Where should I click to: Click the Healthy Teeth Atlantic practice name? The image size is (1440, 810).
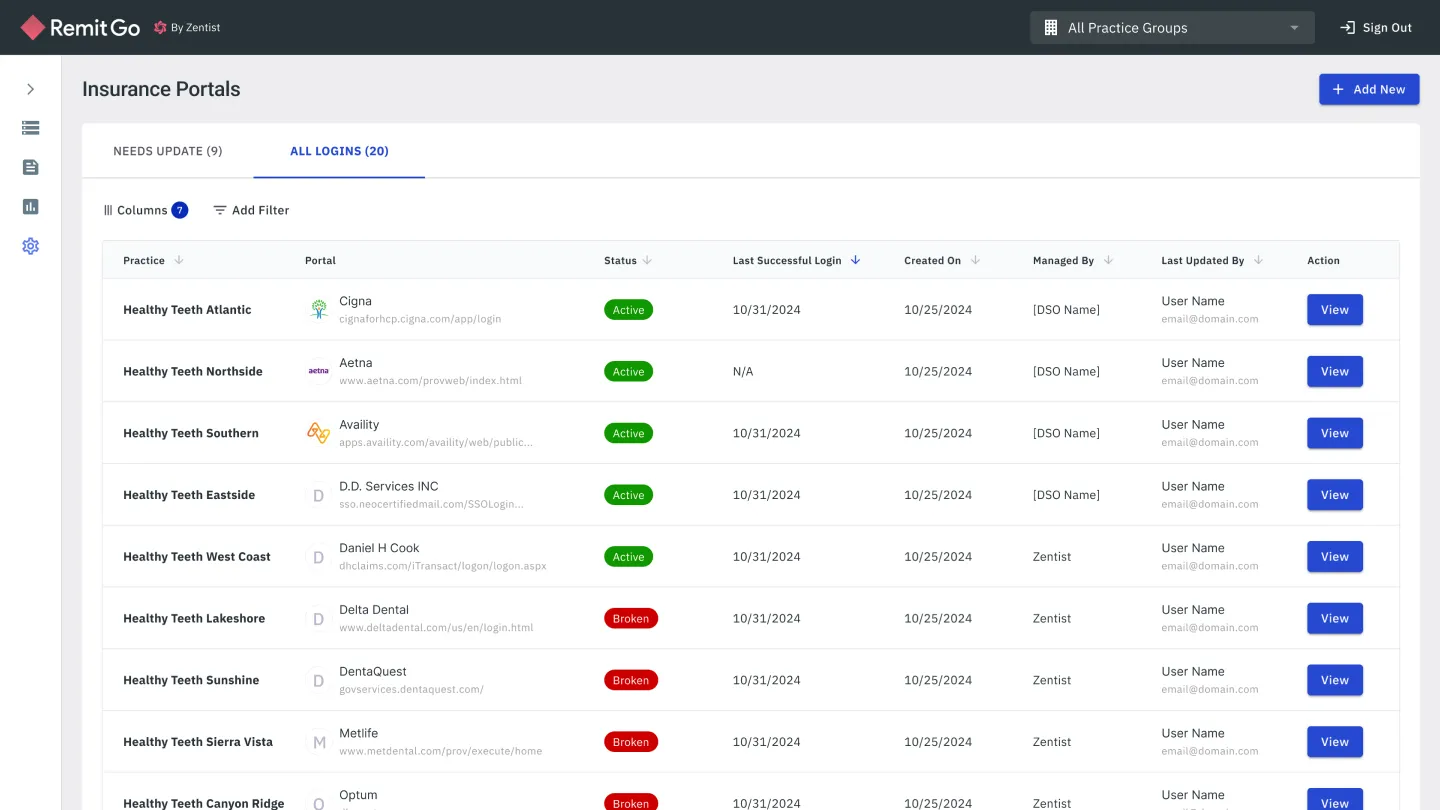(187, 310)
